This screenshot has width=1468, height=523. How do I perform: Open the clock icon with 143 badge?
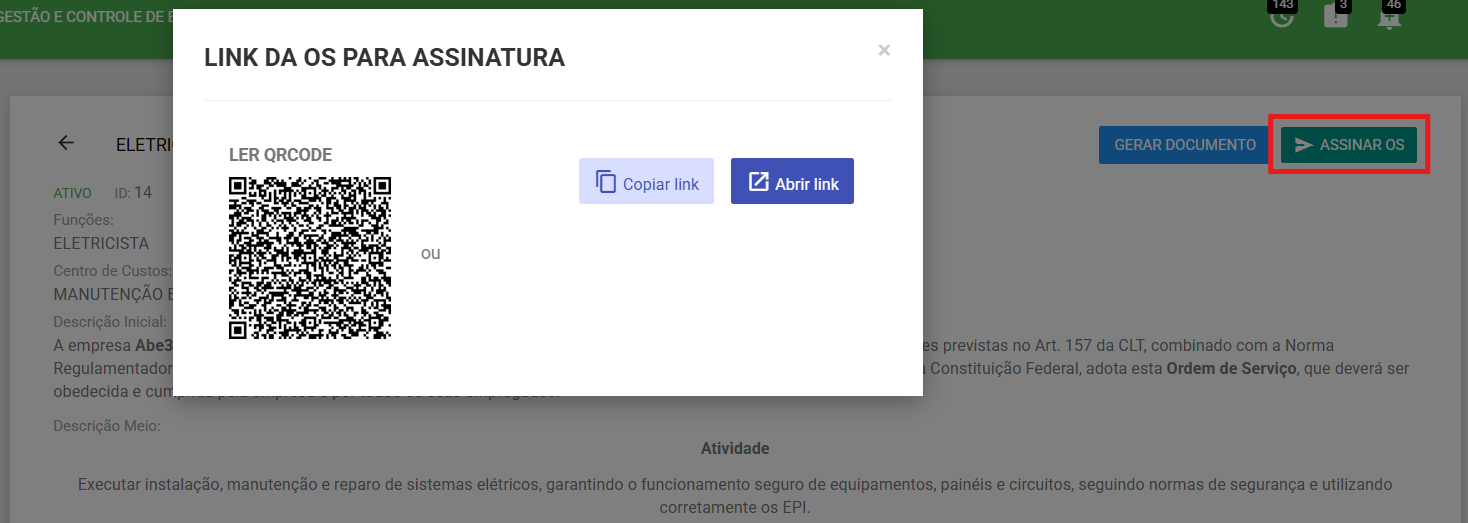[x=1281, y=16]
